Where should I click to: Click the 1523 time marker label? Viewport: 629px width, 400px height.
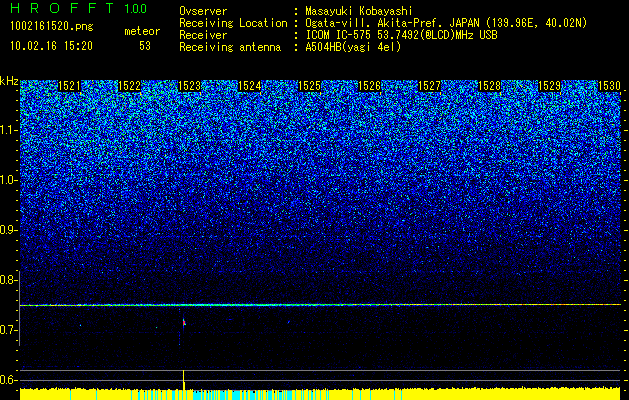click(189, 86)
